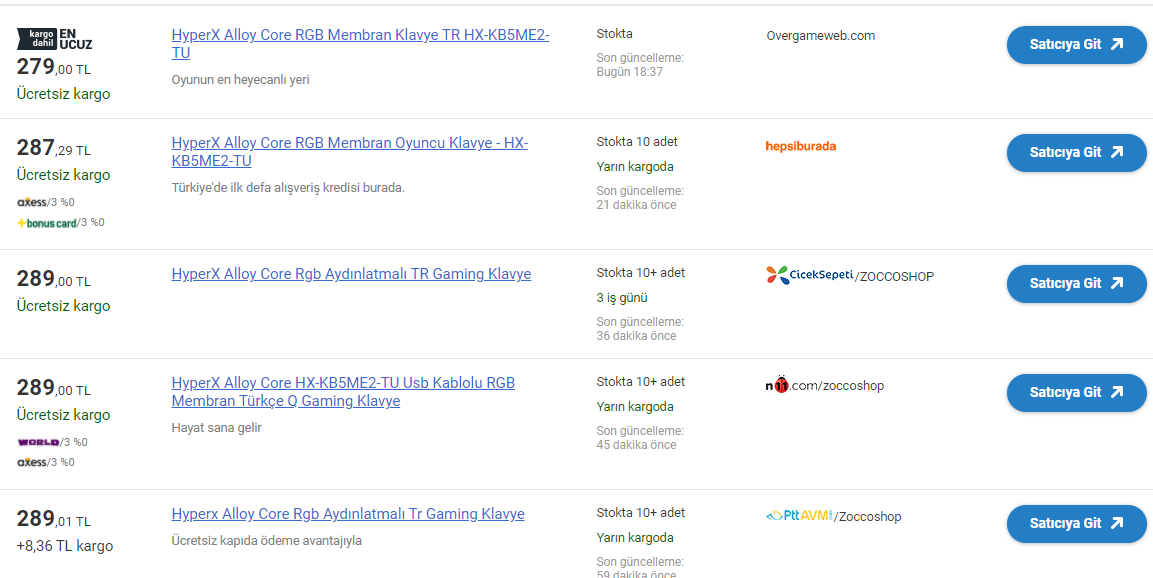The width and height of the screenshot is (1153, 578).
Task: Click Satıcıya Git for n11 offer
Action: [1076, 393]
